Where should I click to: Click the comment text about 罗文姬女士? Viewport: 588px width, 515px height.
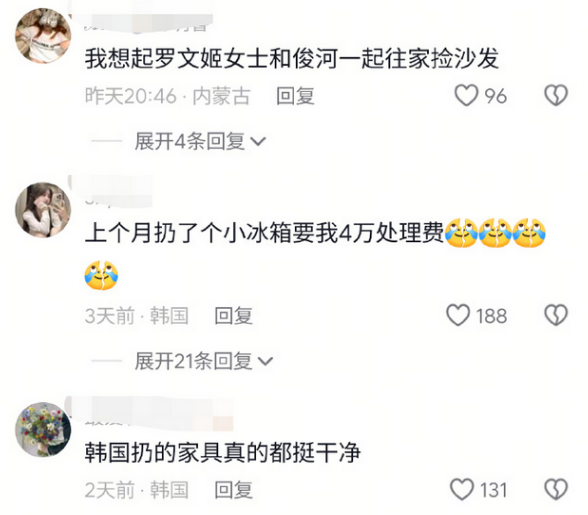tap(292, 59)
